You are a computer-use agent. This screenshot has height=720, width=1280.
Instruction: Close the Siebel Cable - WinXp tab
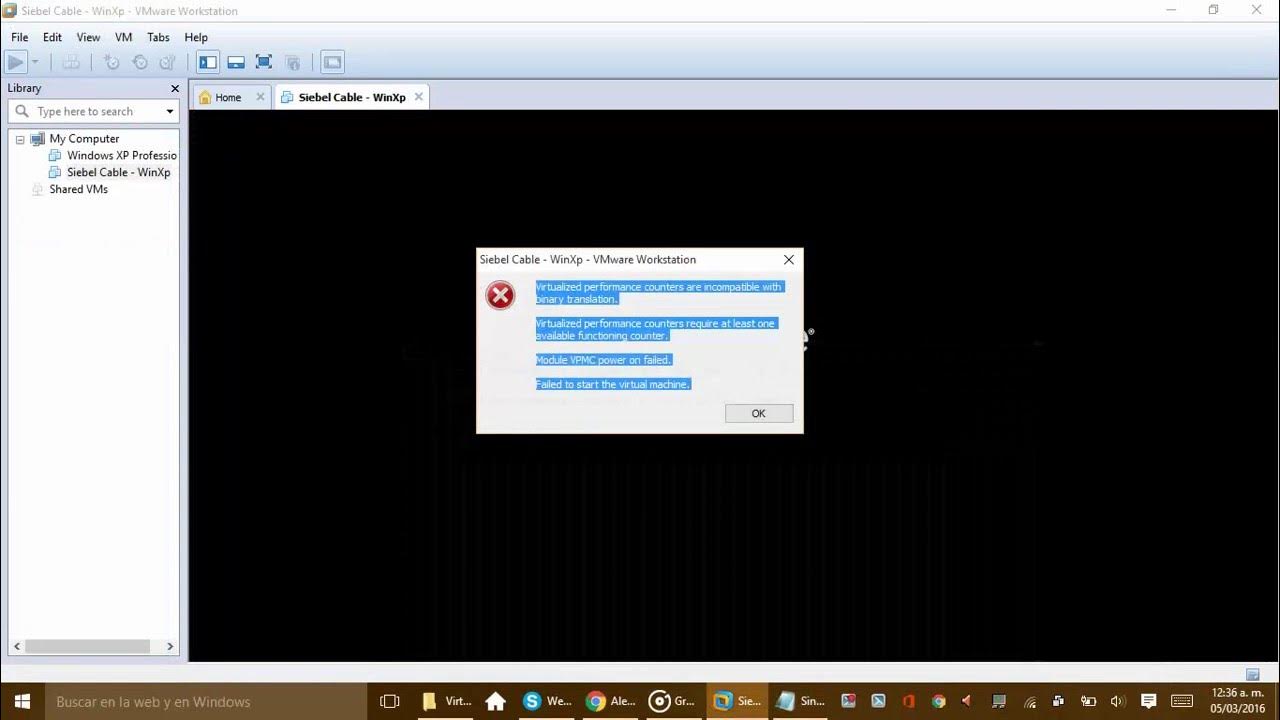click(419, 97)
